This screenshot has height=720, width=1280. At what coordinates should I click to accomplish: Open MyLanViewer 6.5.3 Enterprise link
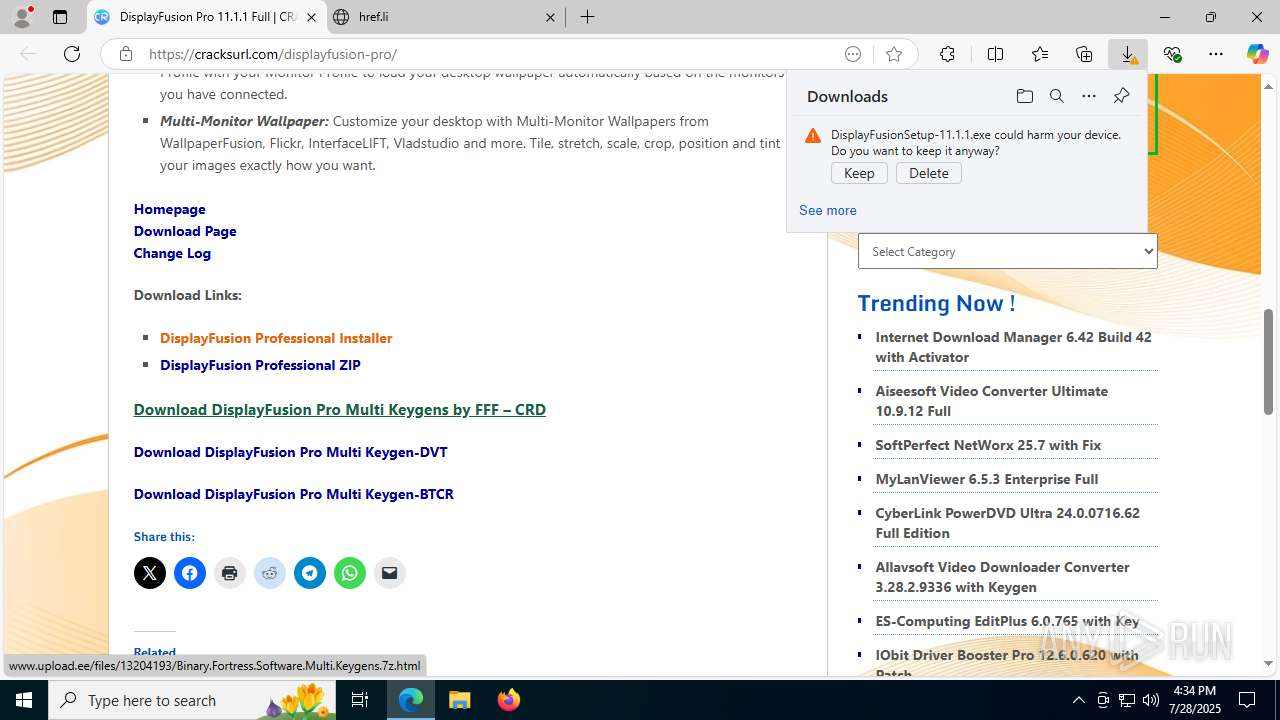987,479
